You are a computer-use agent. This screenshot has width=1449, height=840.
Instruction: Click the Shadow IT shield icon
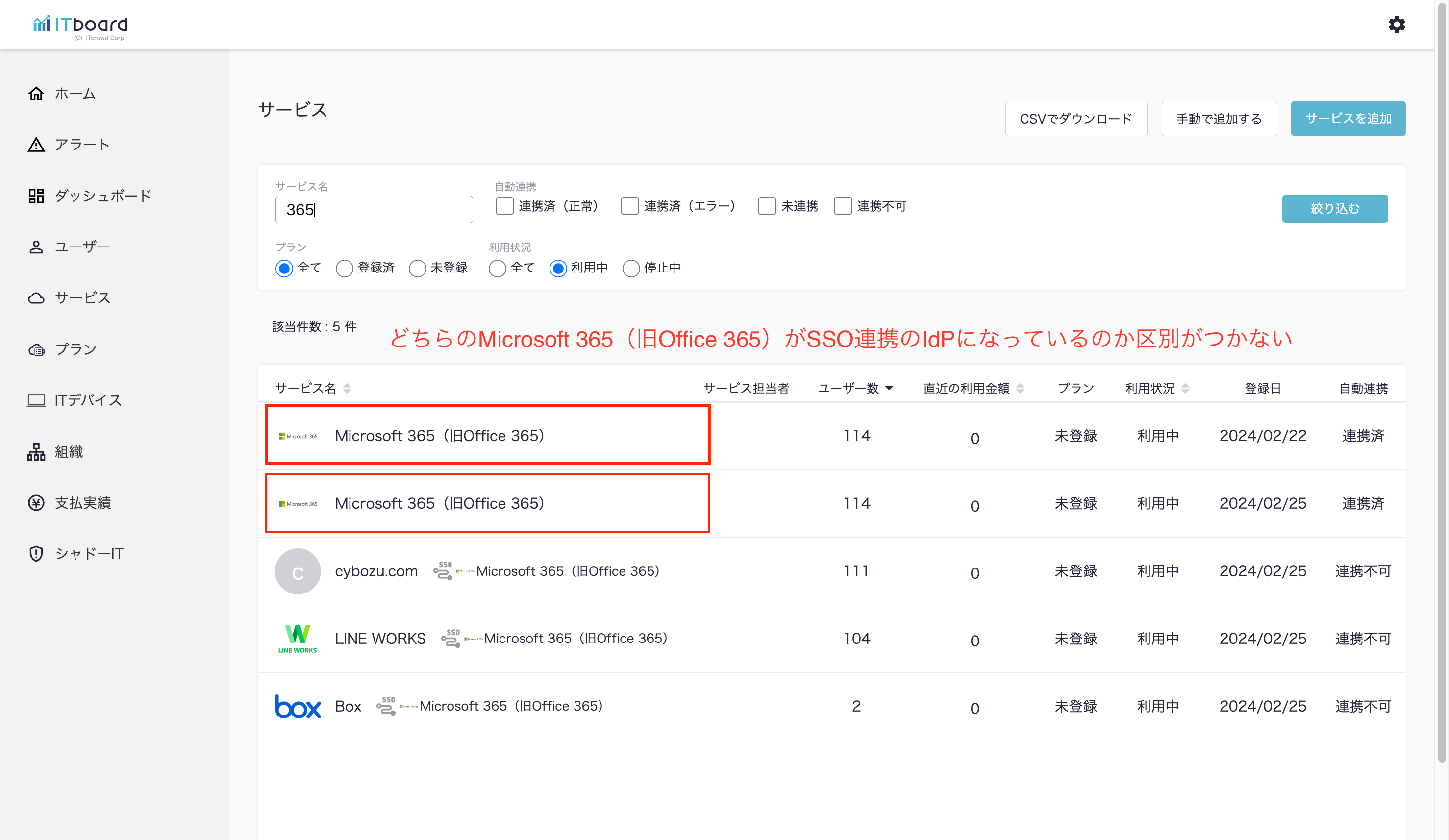(36, 553)
